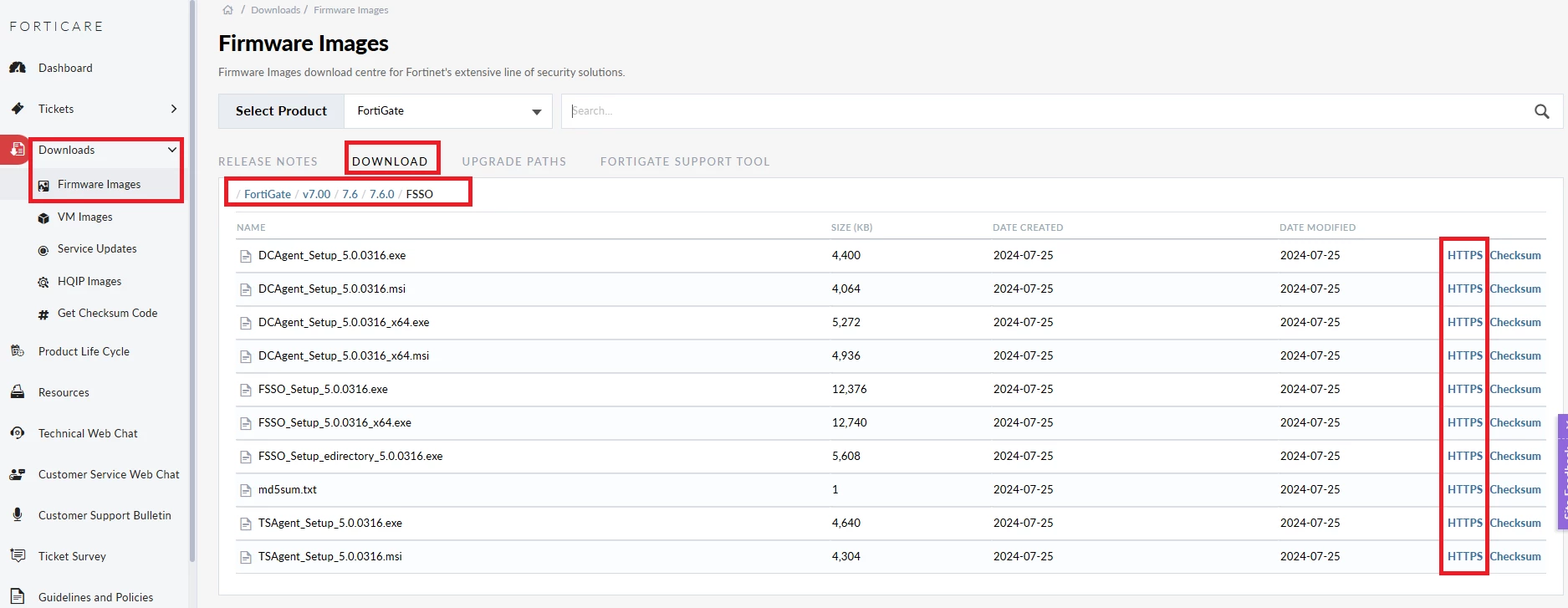Image resolution: width=1568 pixels, height=608 pixels.
Task: View Checksum for FSSO_Setup_edirectory_5.0.0316.exe
Action: coord(1515,456)
